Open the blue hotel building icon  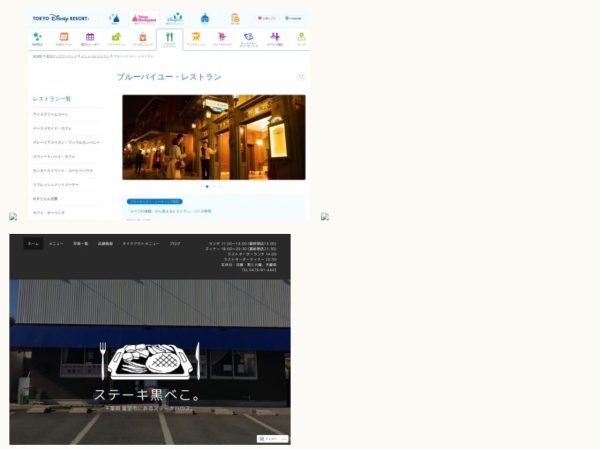[205, 18]
